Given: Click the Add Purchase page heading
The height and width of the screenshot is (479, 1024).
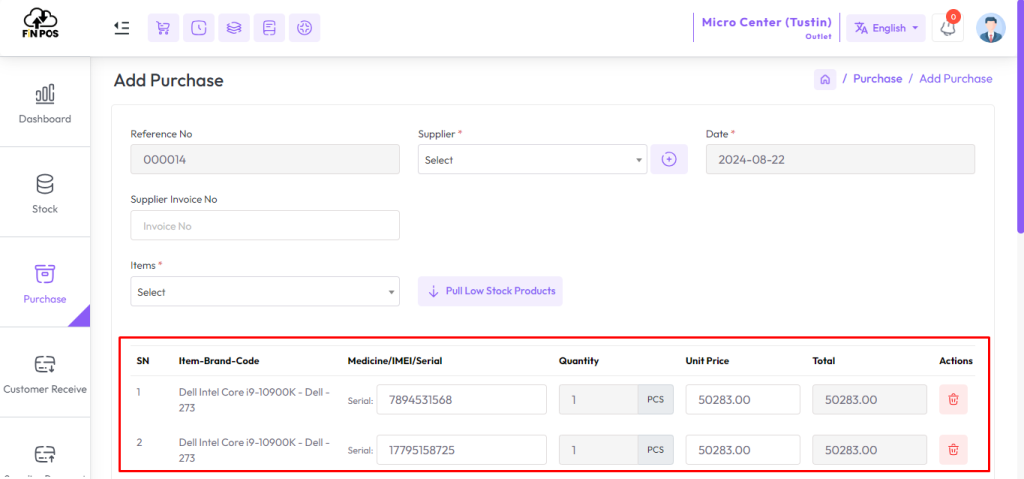Looking at the screenshot, I should 168,80.
